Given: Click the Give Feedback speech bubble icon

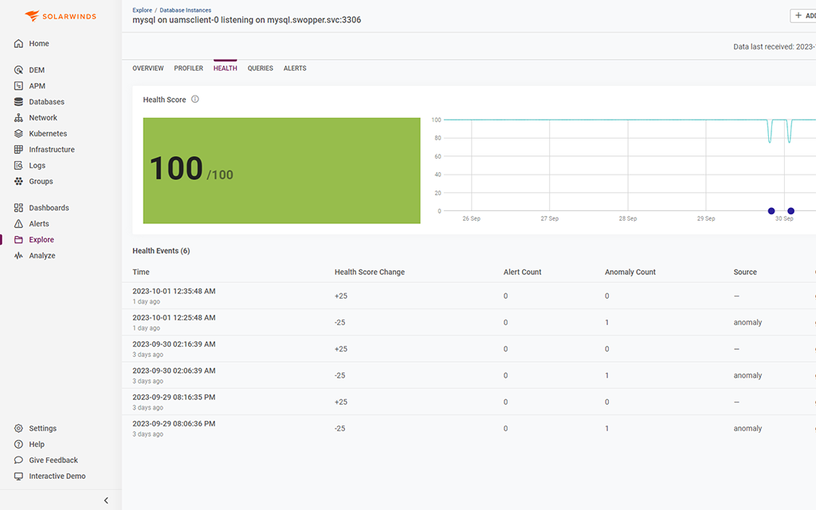Looking at the screenshot, I should (x=19, y=460).
